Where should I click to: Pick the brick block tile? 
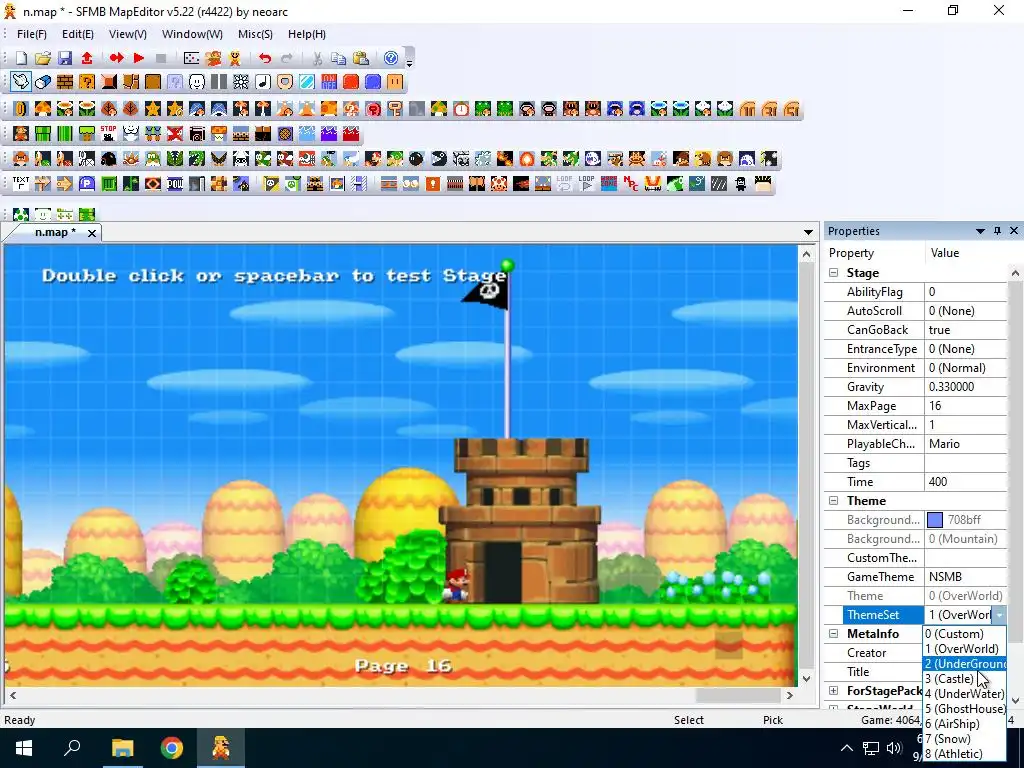pyautogui.click(x=65, y=82)
